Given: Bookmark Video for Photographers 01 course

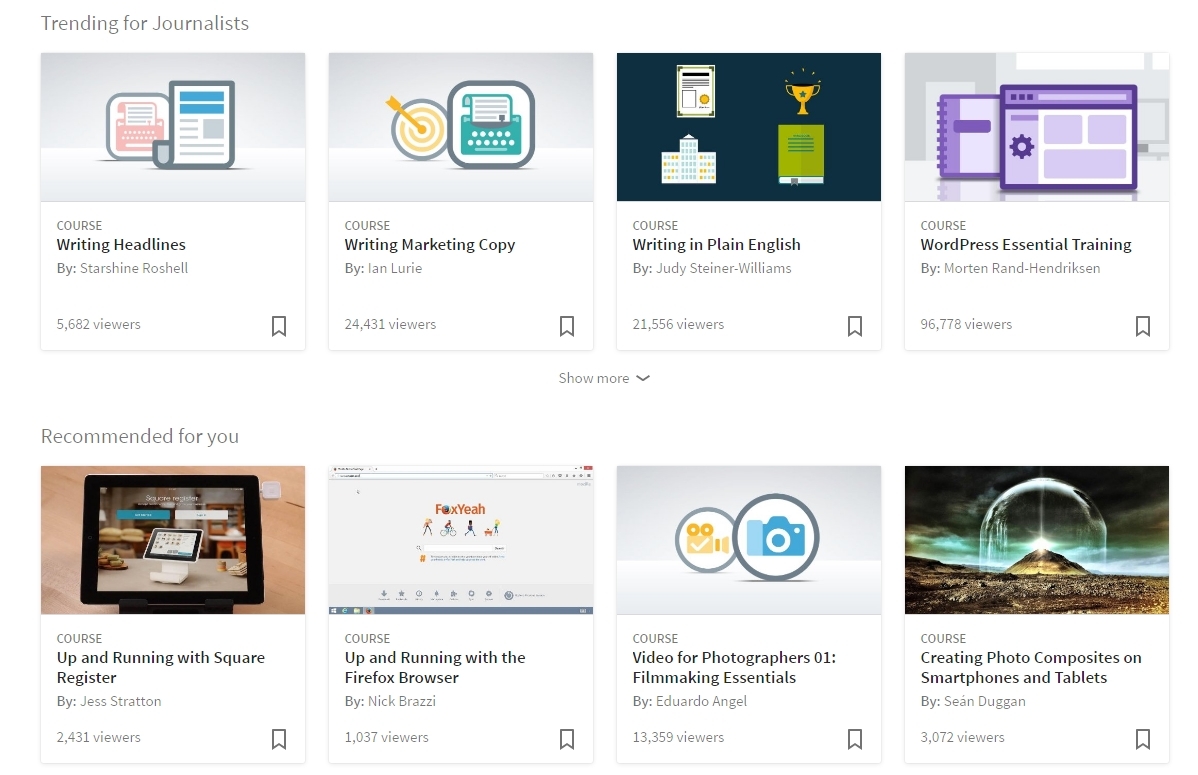Looking at the screenshot, I should (x=855, y=739).
